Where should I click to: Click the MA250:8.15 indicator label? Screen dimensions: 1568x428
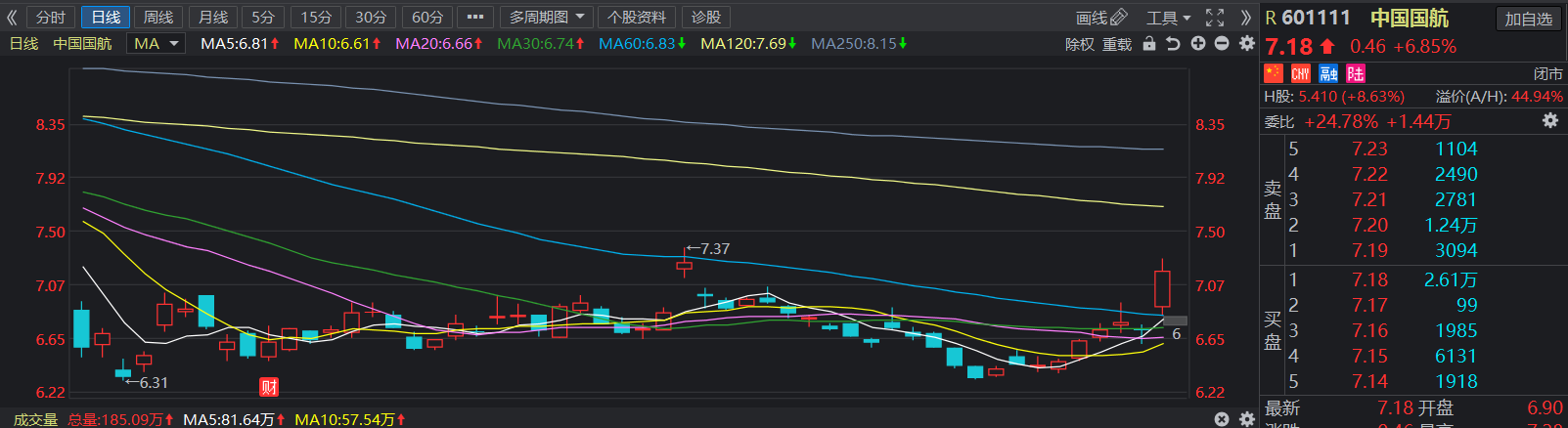click(x=860, y=44)
